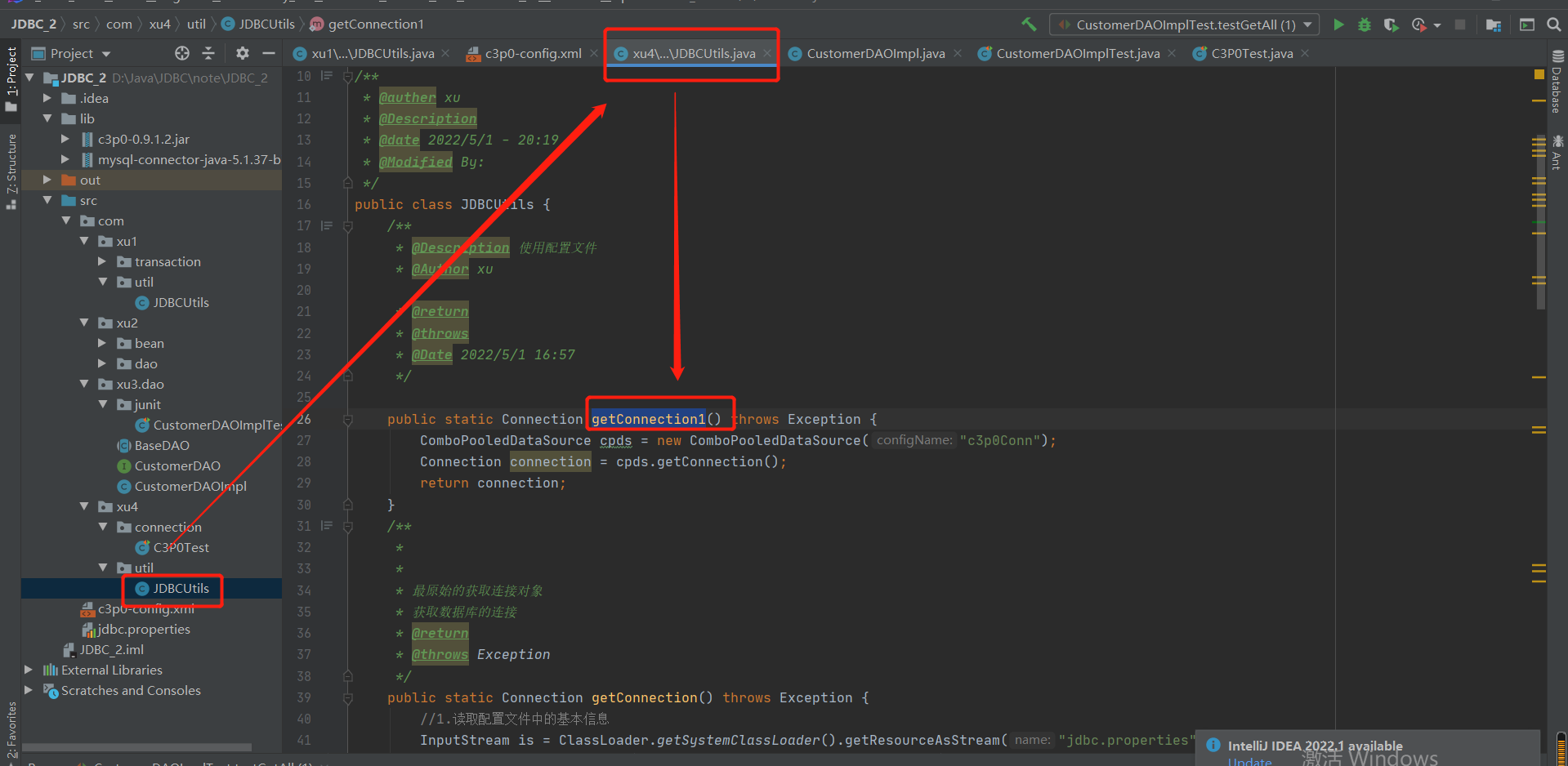Viewport: 1568px width, 766px height.
Task: Click JDBC_2 breadcrumb in navigation bar
Action: coord(34,24)
